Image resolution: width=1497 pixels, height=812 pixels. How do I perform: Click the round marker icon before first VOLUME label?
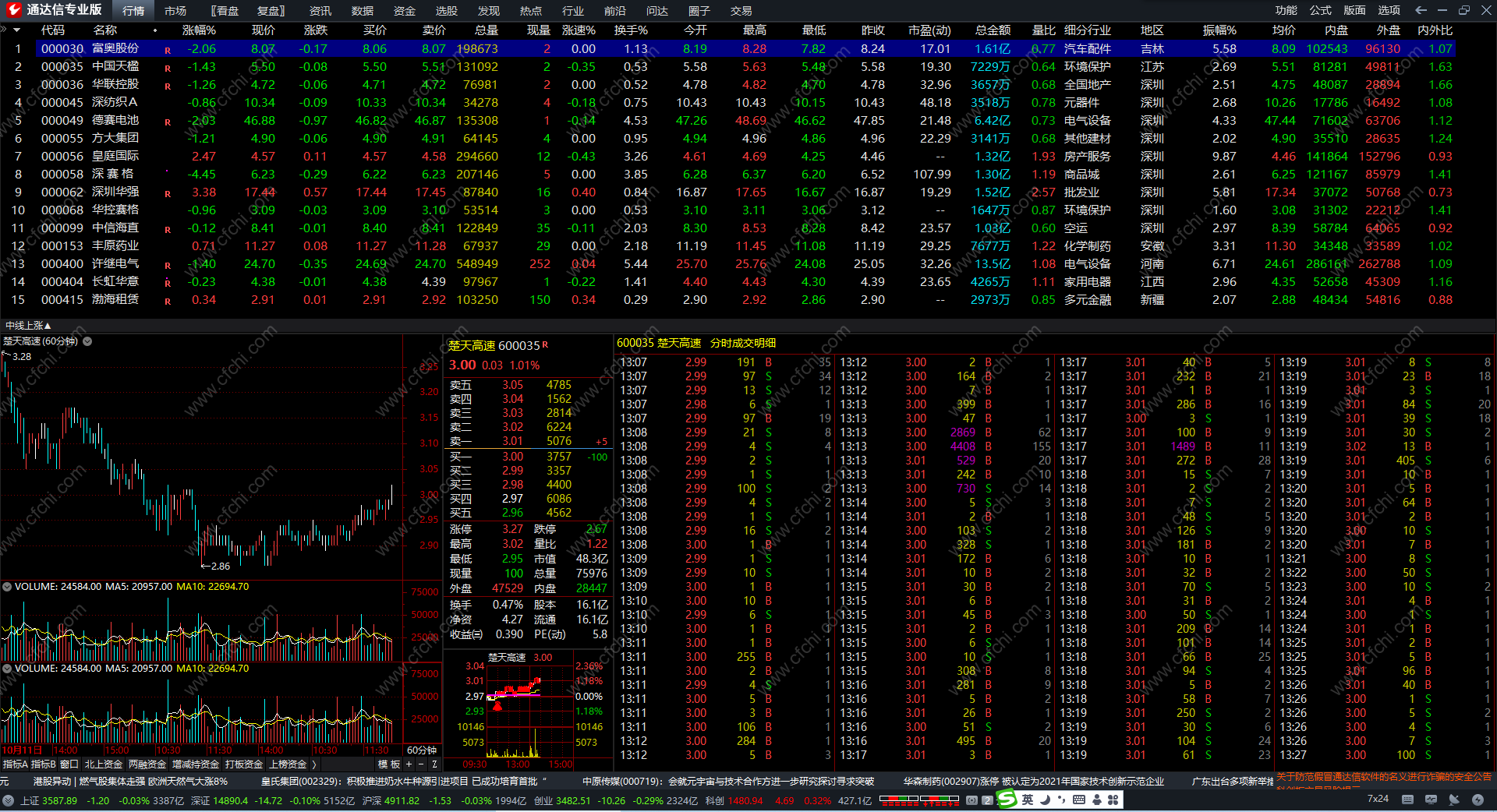click(7, 587)
